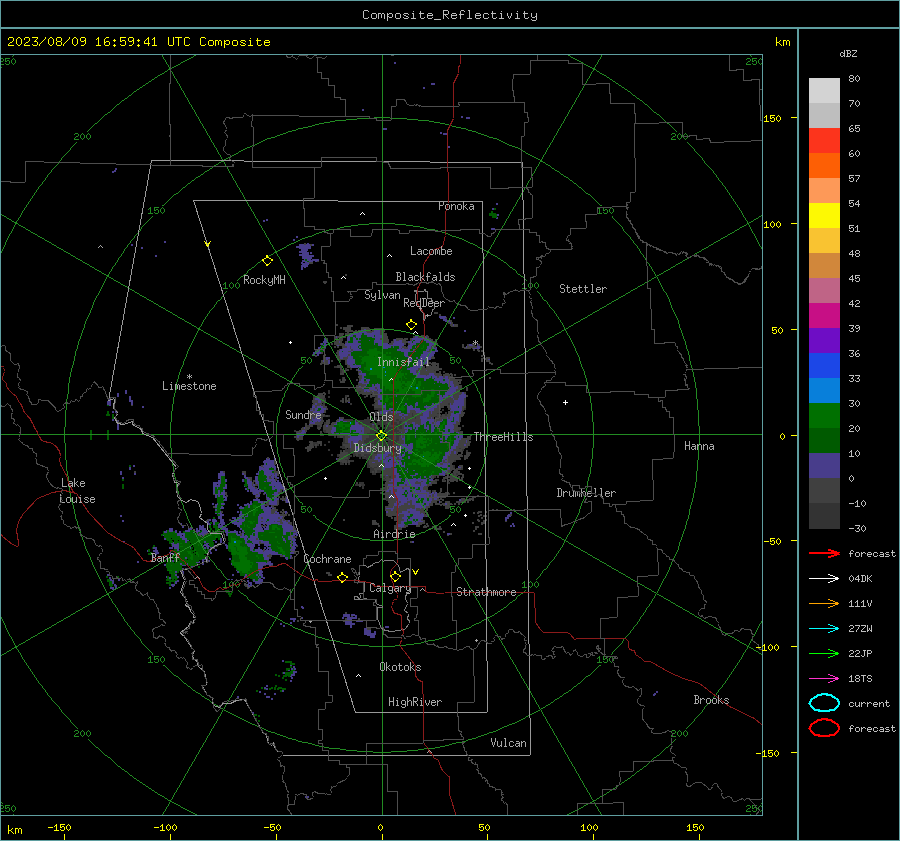Click the green swatch at 30 dBZ

click(824, 415)
